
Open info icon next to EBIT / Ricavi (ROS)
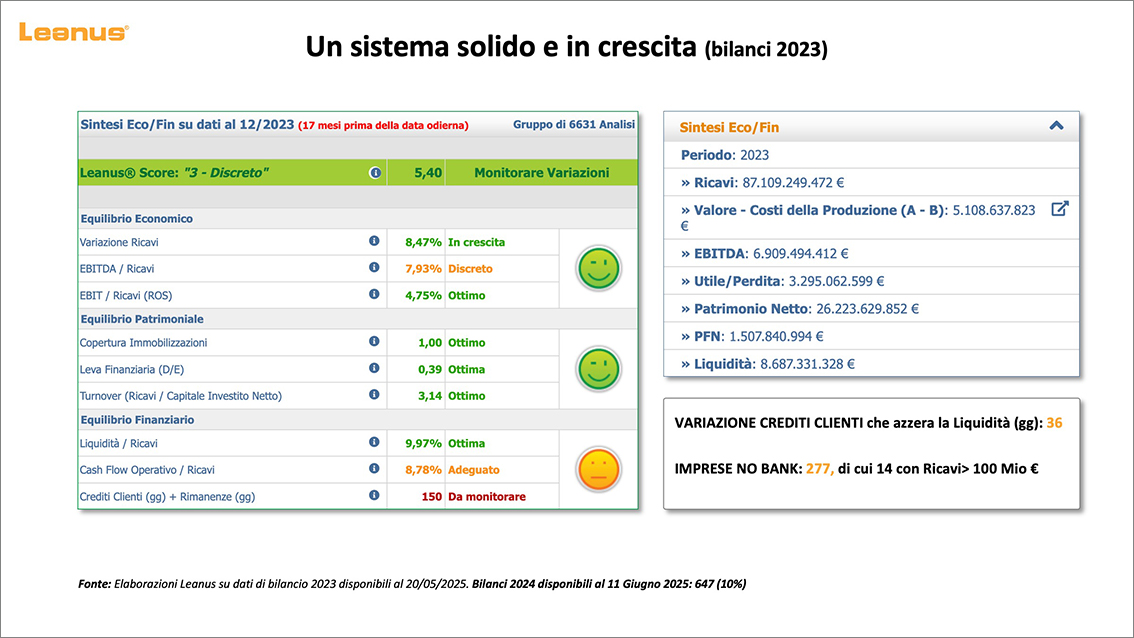pyautogui.click(x=374, y=294)
